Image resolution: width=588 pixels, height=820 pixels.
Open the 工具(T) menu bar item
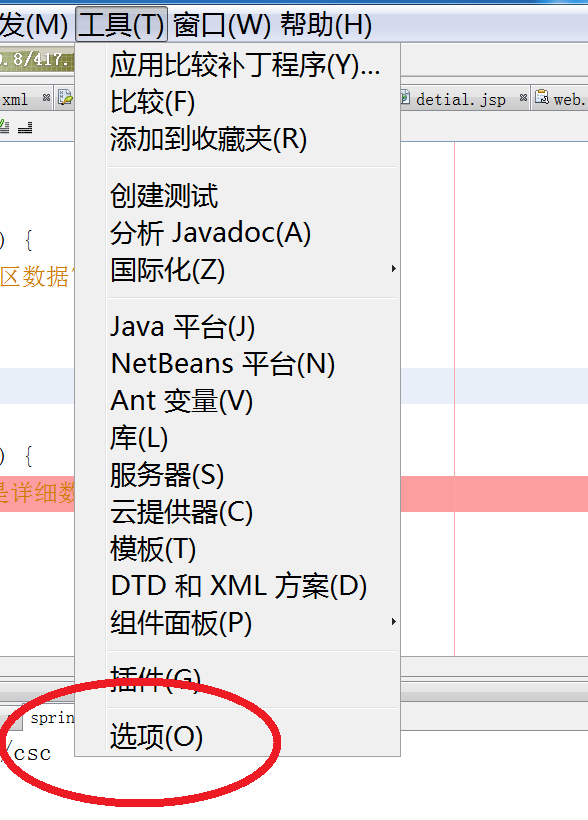(121, 25)
